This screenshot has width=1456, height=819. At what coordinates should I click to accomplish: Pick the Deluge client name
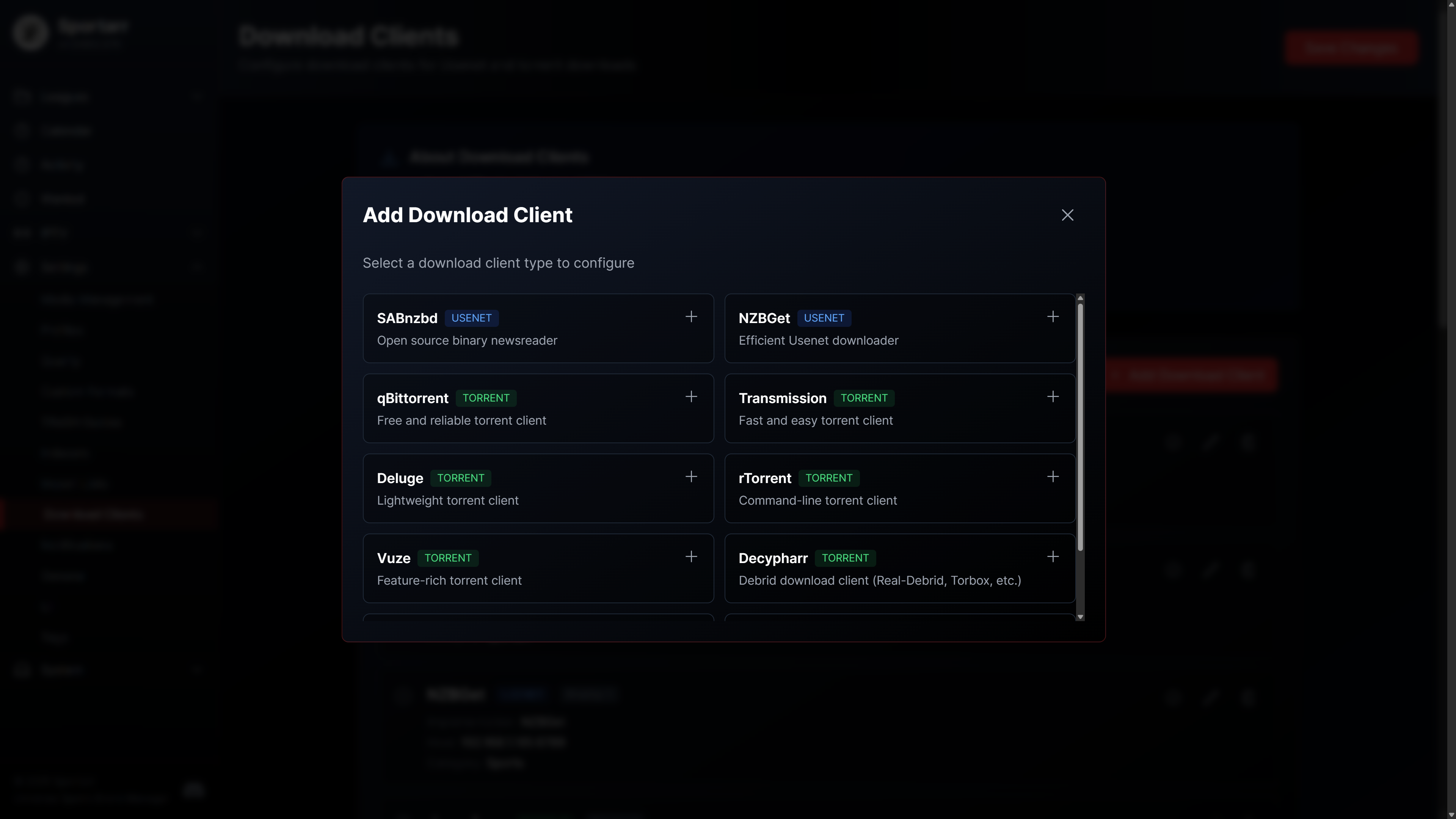(400, 478)
